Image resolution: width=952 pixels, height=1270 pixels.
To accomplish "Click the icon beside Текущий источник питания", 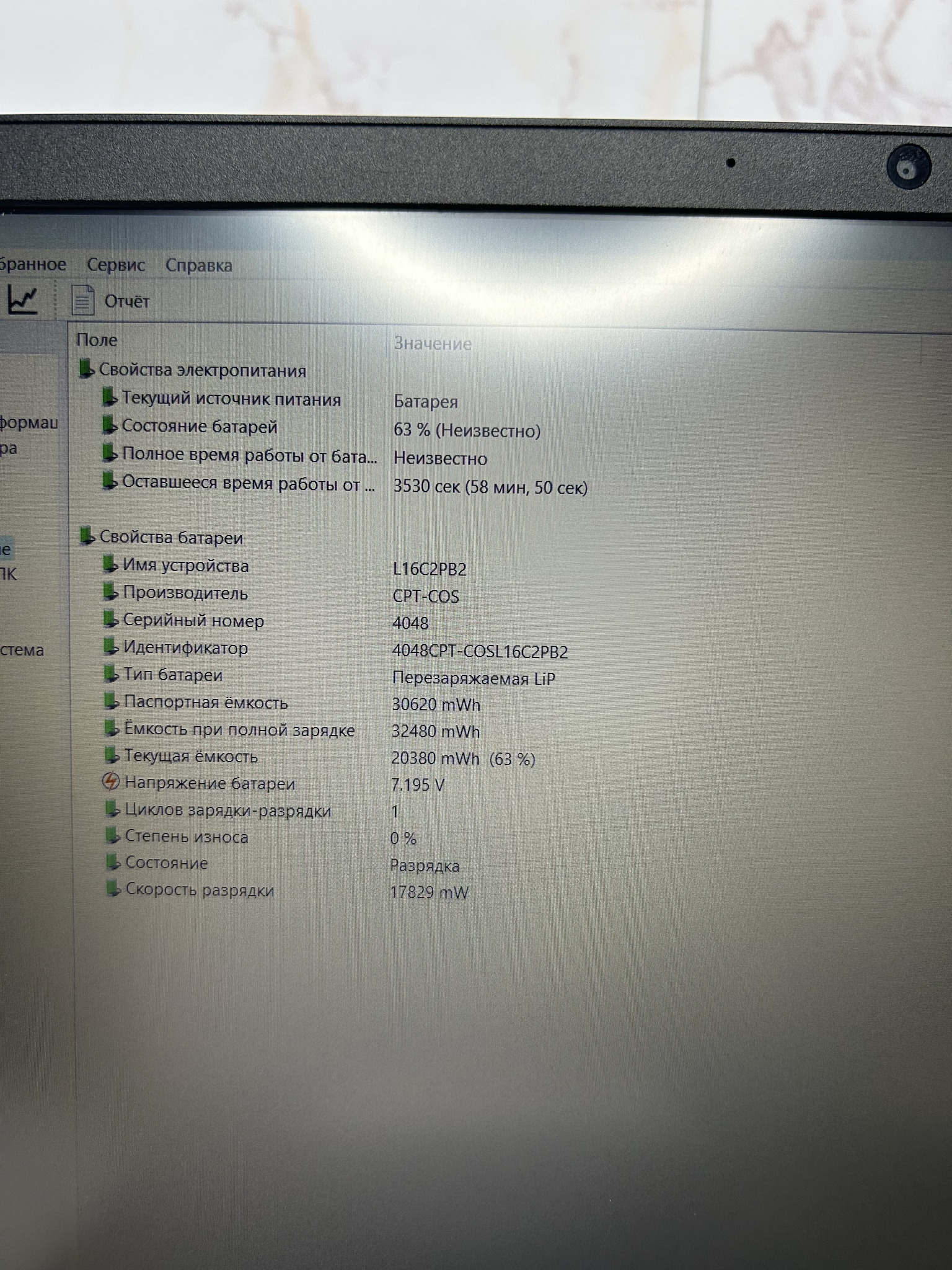I will (x=109, y=397).
